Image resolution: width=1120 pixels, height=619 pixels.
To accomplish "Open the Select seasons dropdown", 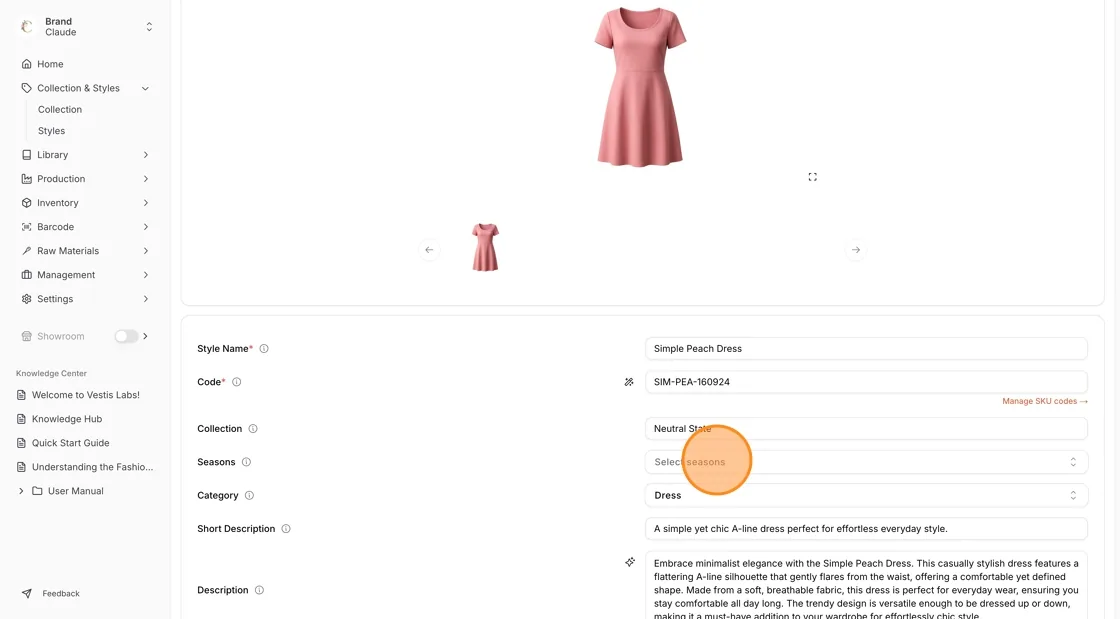I will (866, 462).
